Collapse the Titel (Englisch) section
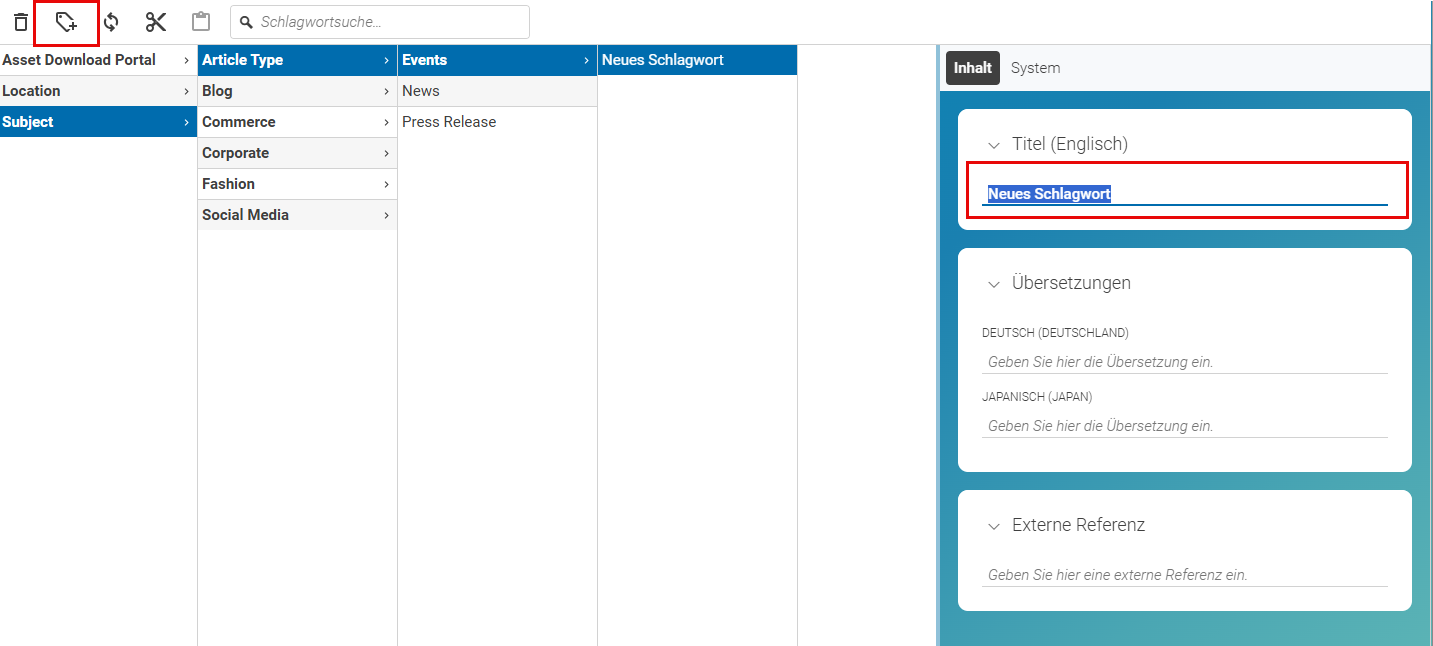Image resolution: width=1433 pixels, height=646 pixels. [994, 145]
